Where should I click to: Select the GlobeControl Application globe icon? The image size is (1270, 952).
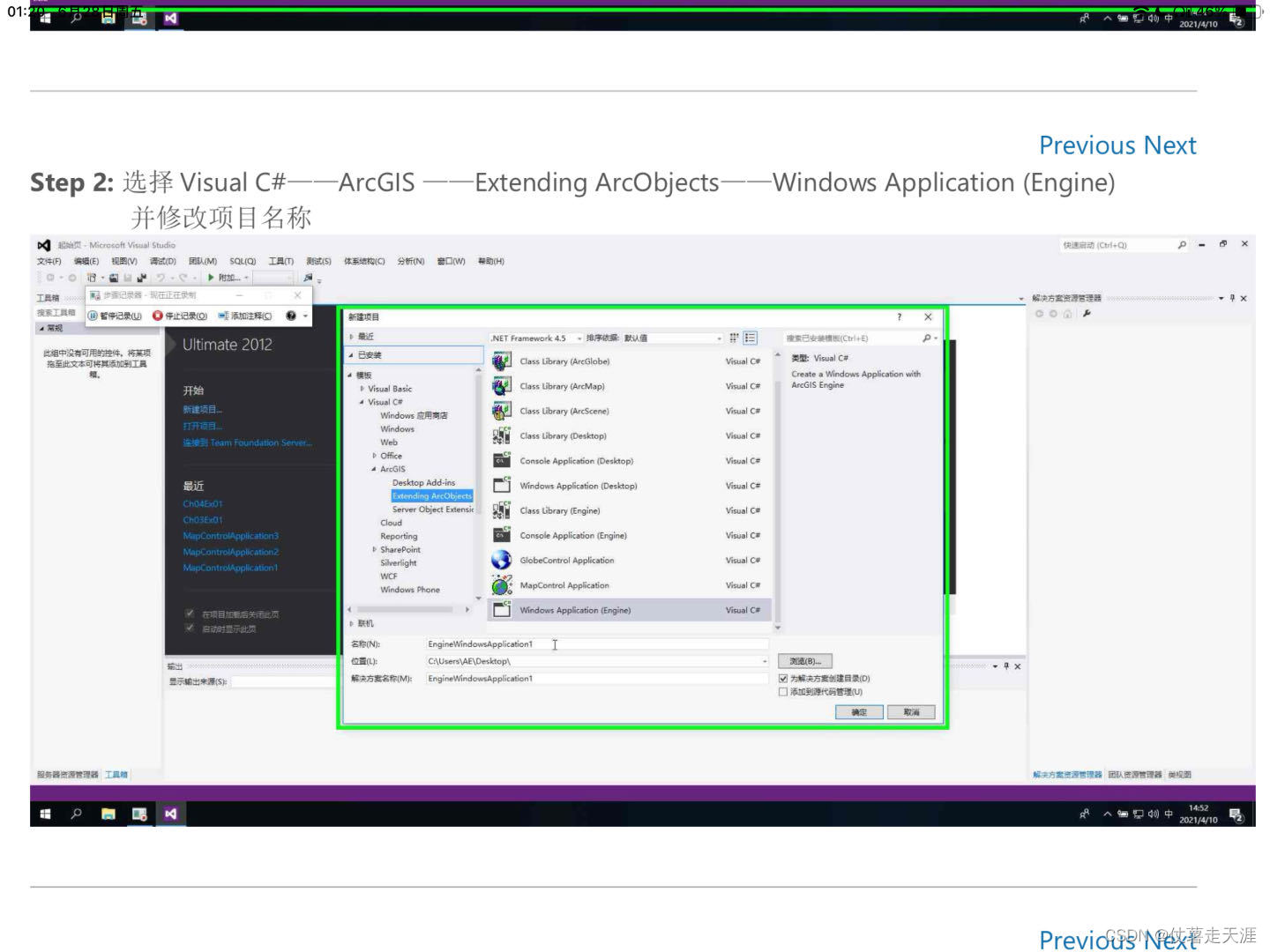click(x=502, y=560)
